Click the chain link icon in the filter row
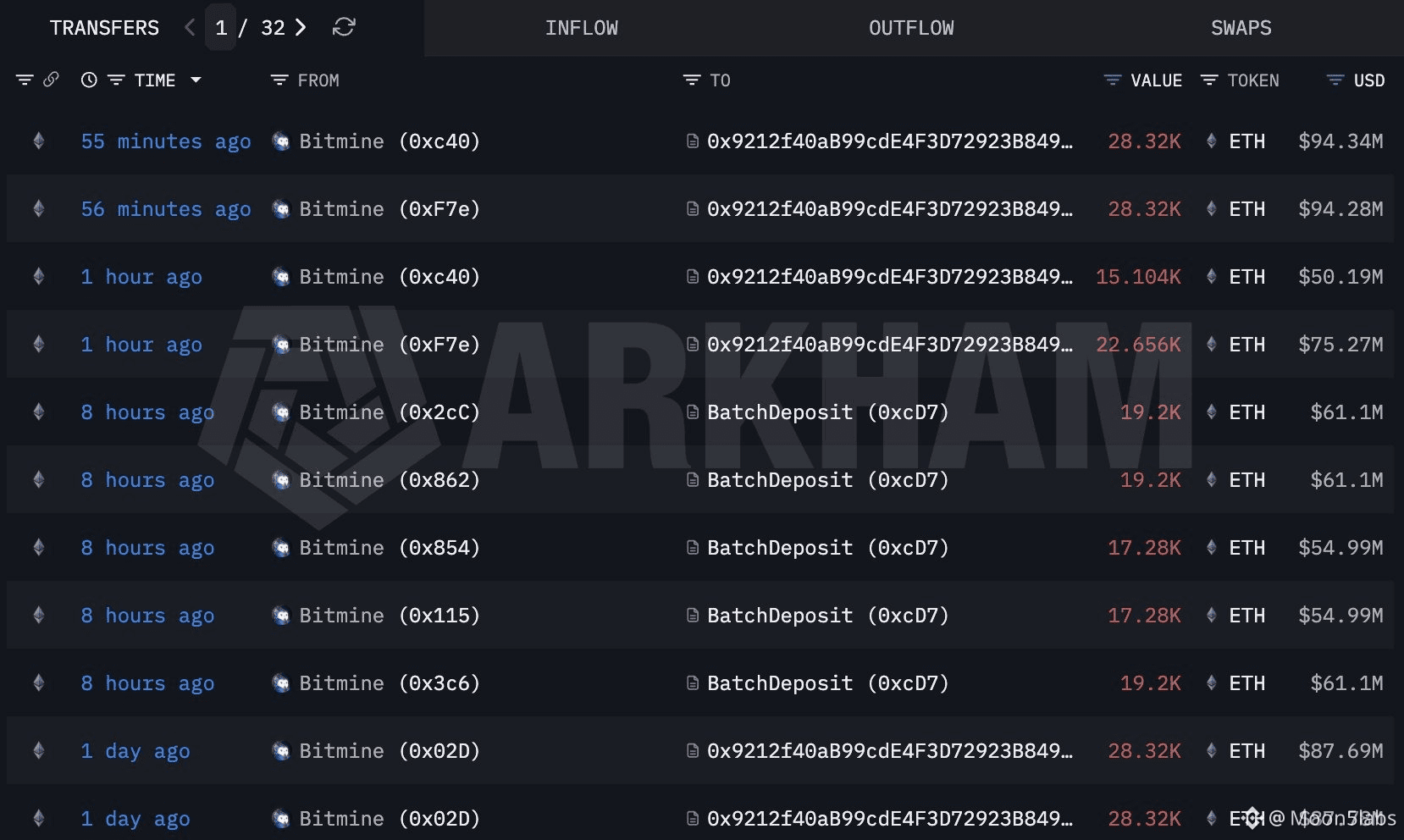This screenshot has height=840, width=1404. pos(52,80)
